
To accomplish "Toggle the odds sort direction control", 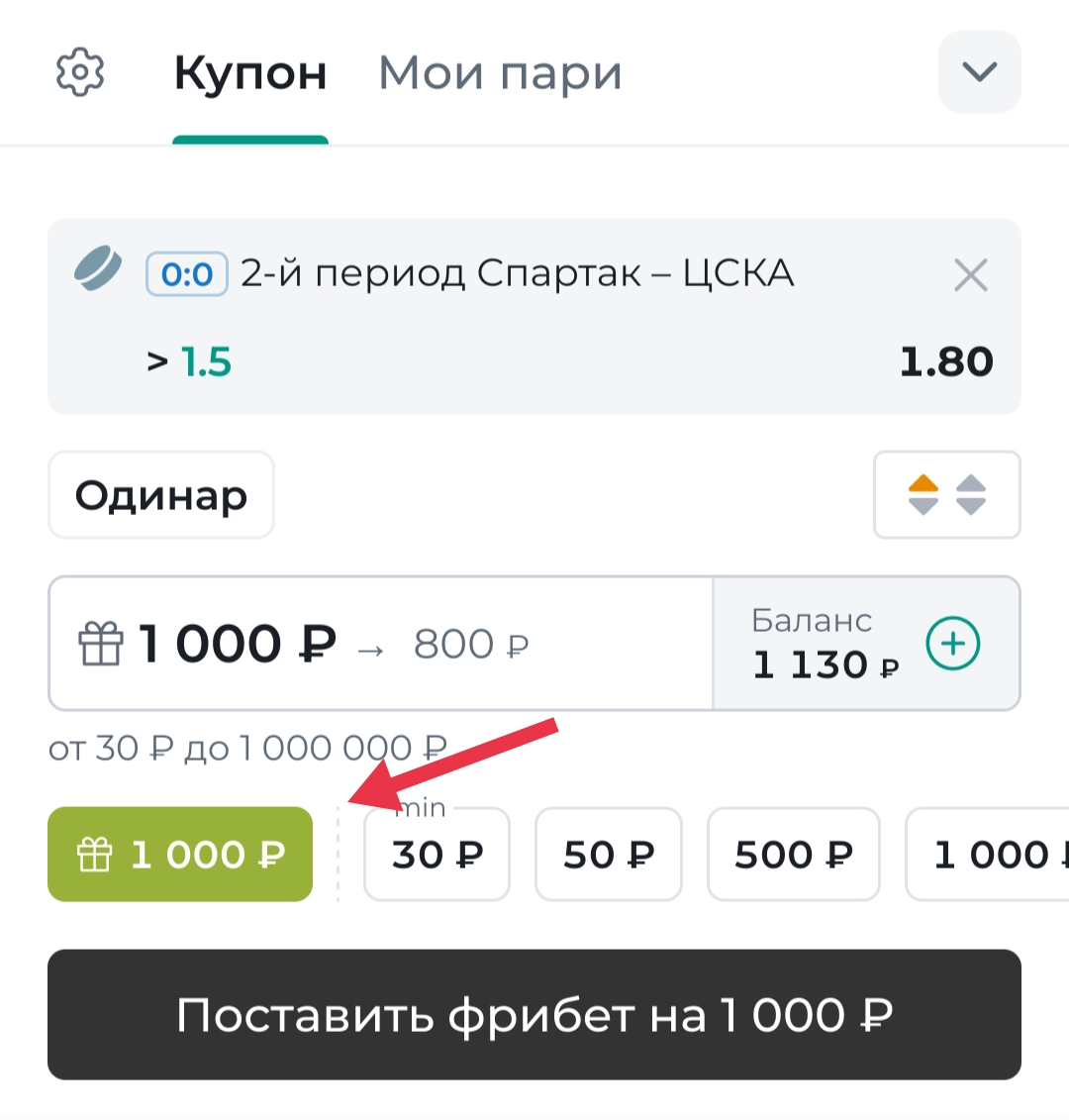I will [x=947, y=494].
